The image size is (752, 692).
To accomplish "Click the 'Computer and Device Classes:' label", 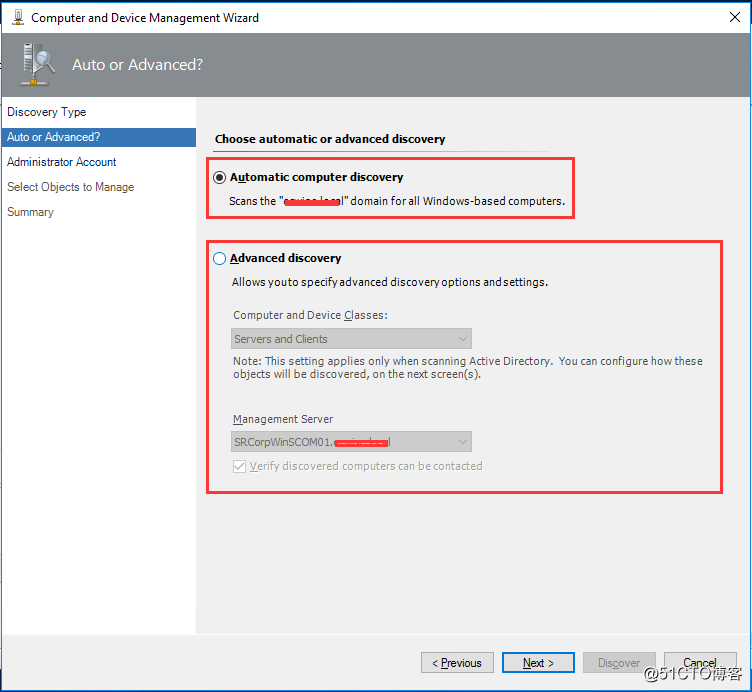I will (x=310, y=315).
